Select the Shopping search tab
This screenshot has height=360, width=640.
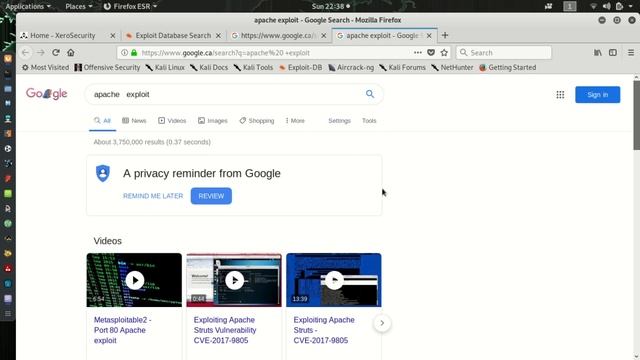(257, 120)
